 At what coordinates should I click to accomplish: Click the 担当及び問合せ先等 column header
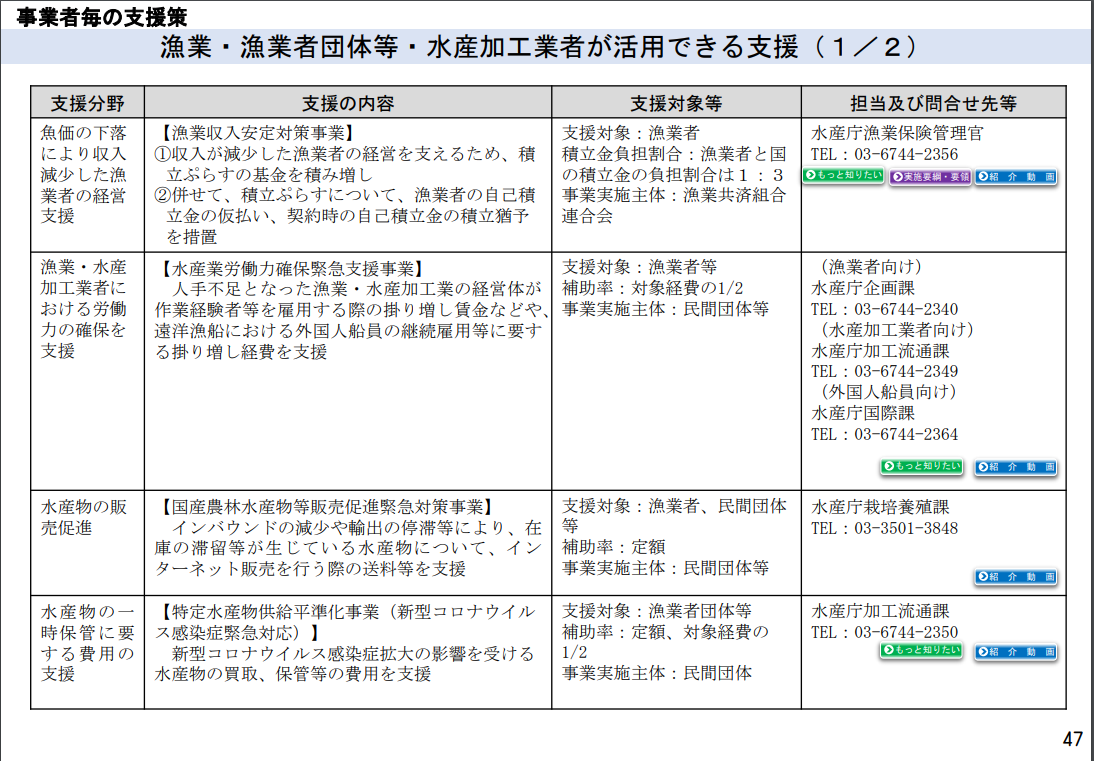tap(934, 103)
